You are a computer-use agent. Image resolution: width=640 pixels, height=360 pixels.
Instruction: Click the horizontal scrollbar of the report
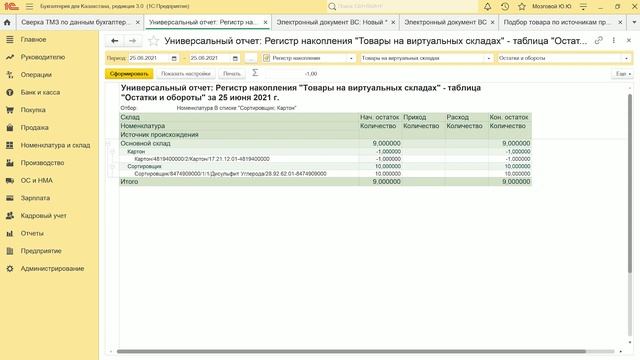tap(351, 351)
